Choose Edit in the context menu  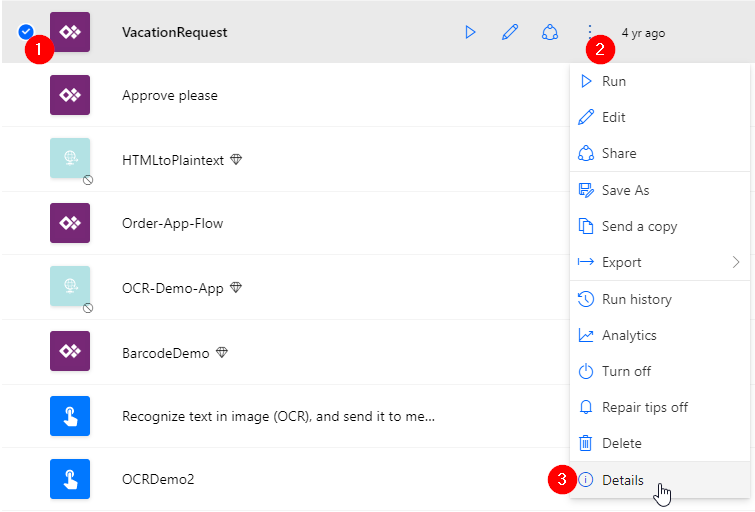click(x=660, y=117)
